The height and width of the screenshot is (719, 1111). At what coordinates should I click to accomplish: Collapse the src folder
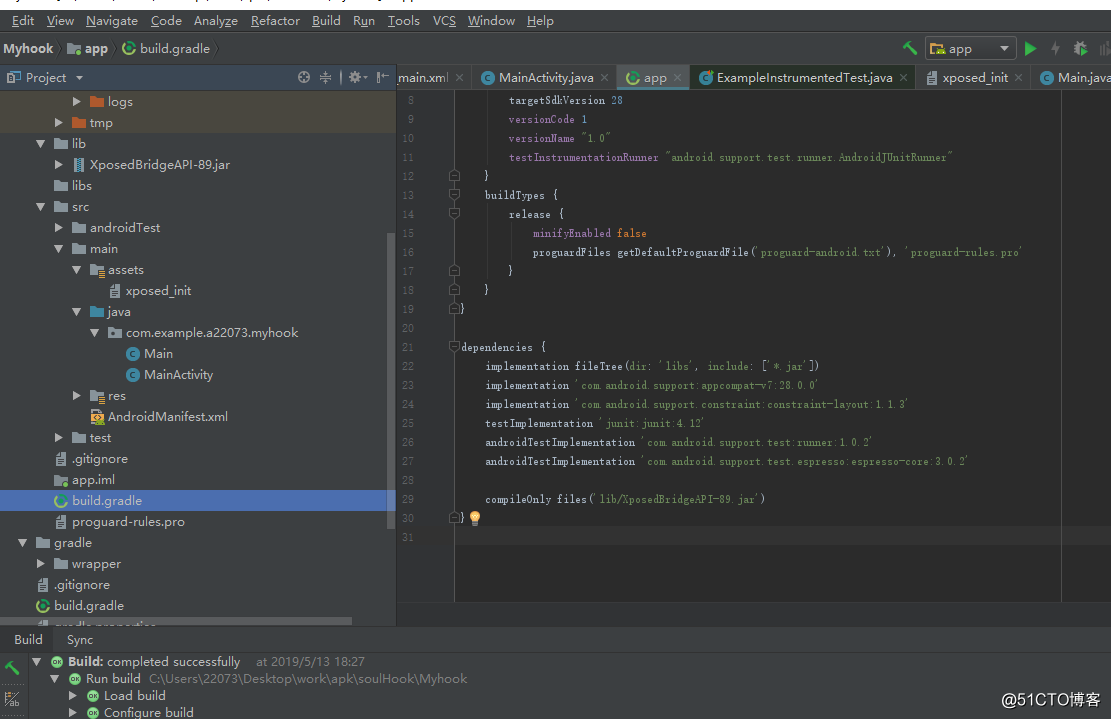point(40,207)
